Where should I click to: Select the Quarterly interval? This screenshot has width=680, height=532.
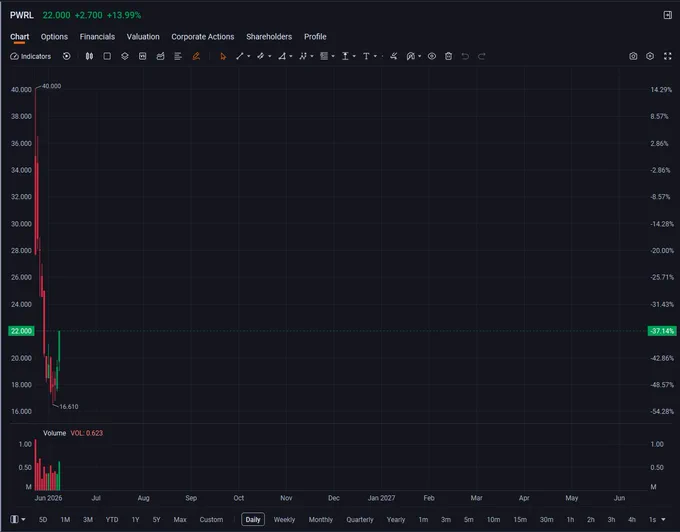tap(360, 519)
